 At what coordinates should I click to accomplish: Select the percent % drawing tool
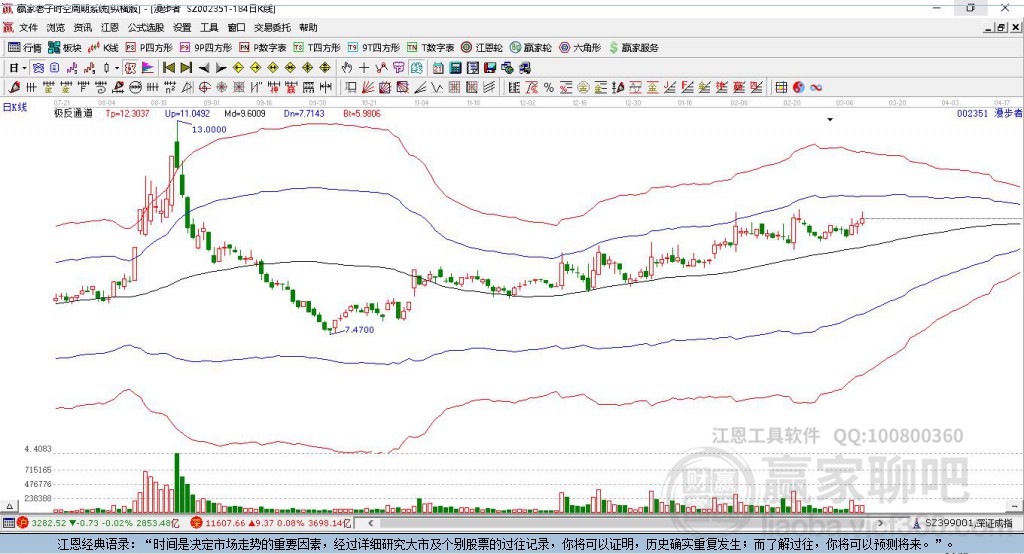(x=549, y=88)
